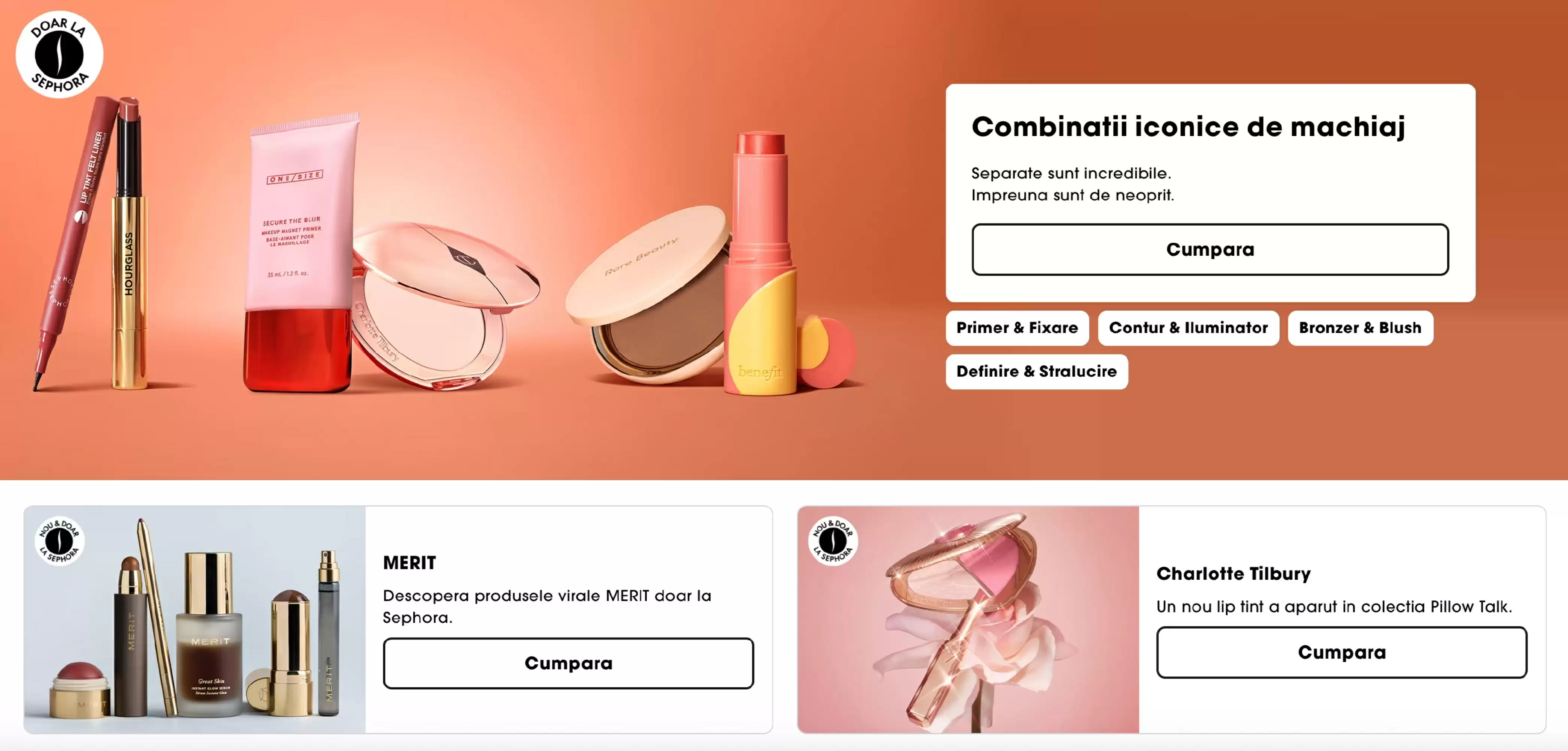This screenshot has height=751, width=1568.
Task: Click Cumpara button on Charlotte Tilbury card
Action: click(x=1341, y=652)
